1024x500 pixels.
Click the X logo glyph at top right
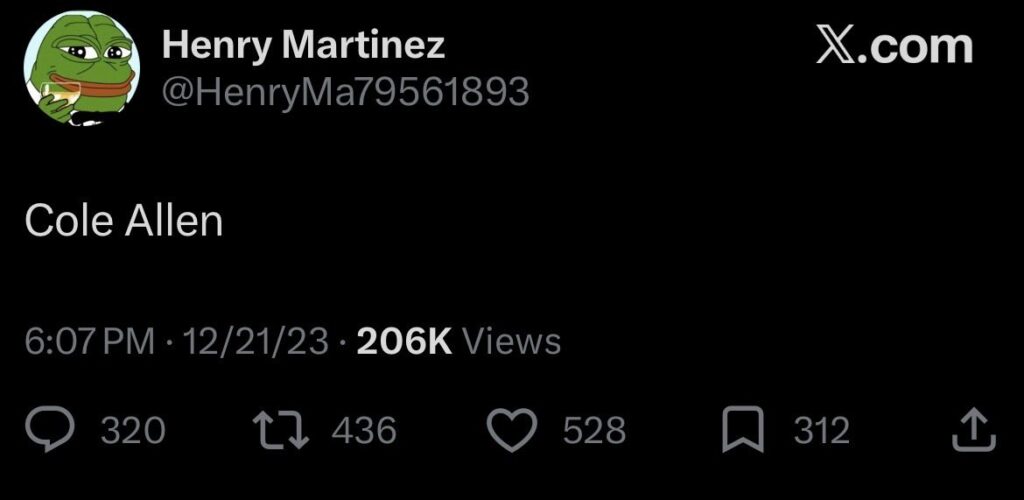[x=838, y=48]
